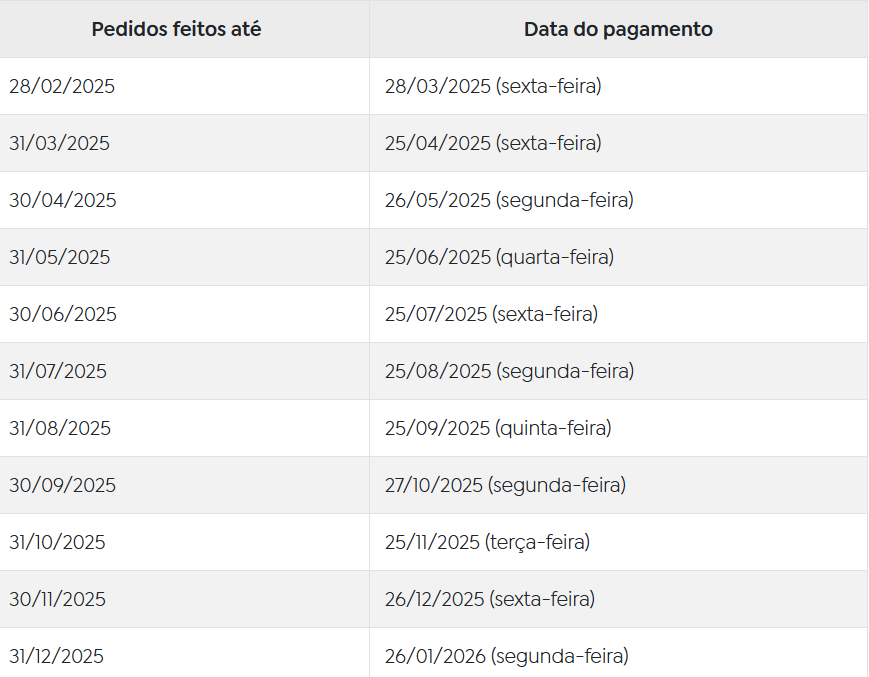This screenshot has width=869, height=677.
Task: Click the 30/09/2025 order date cell
Action: tap(184, 485)
